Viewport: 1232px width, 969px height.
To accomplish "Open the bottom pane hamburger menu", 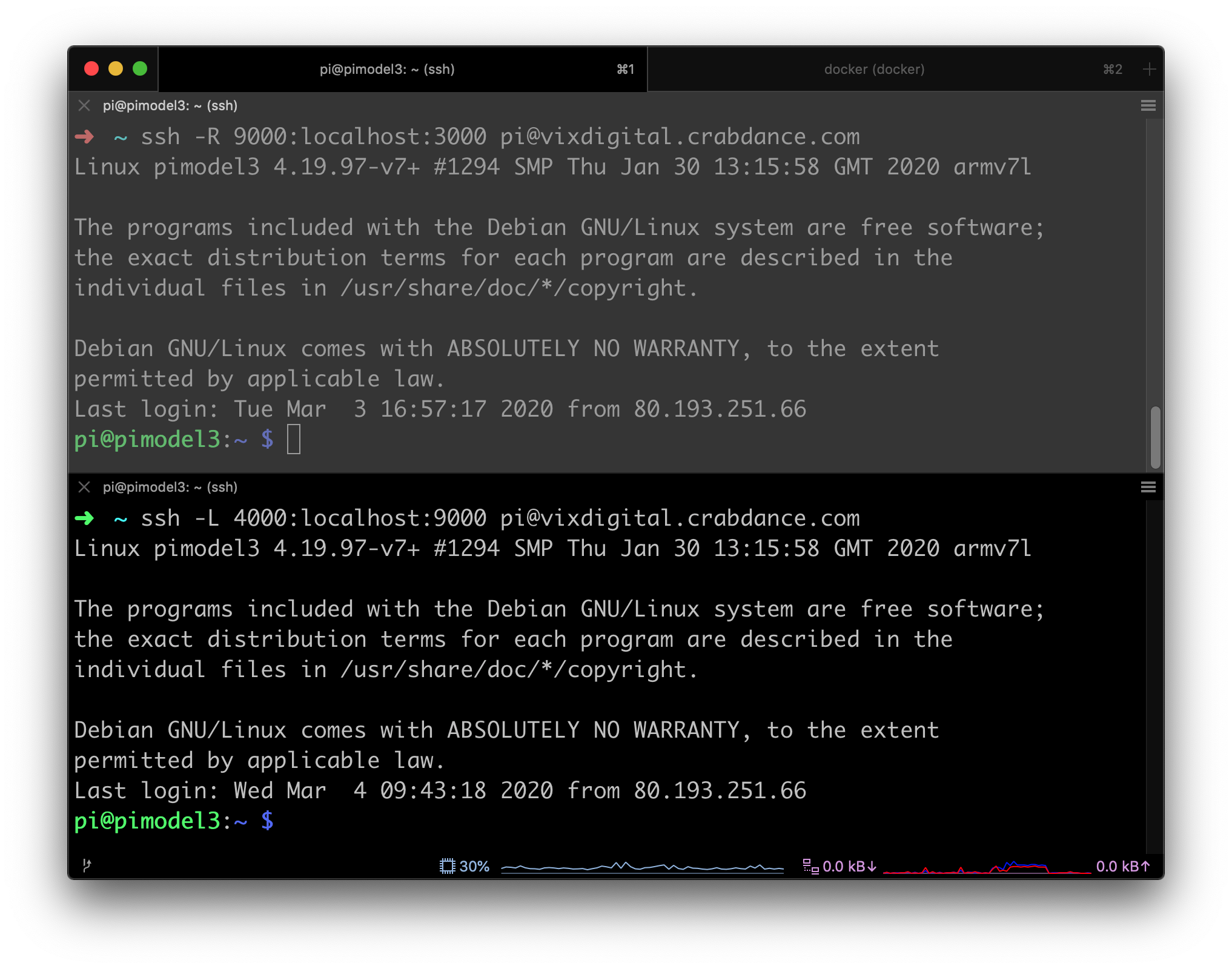I will tap(1148, 487).
